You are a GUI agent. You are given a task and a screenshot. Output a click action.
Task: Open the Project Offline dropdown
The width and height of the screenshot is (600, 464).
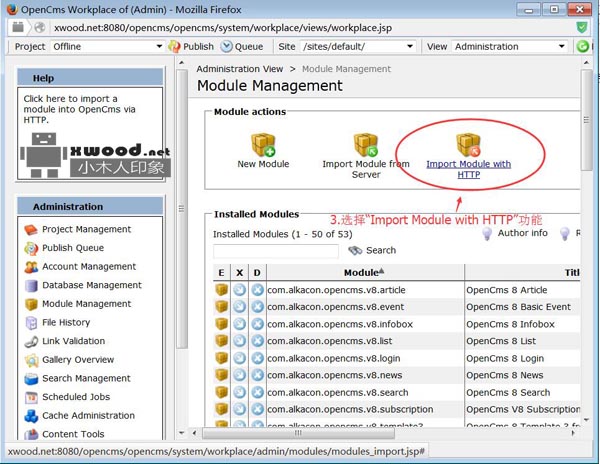(x=107, y=47)
